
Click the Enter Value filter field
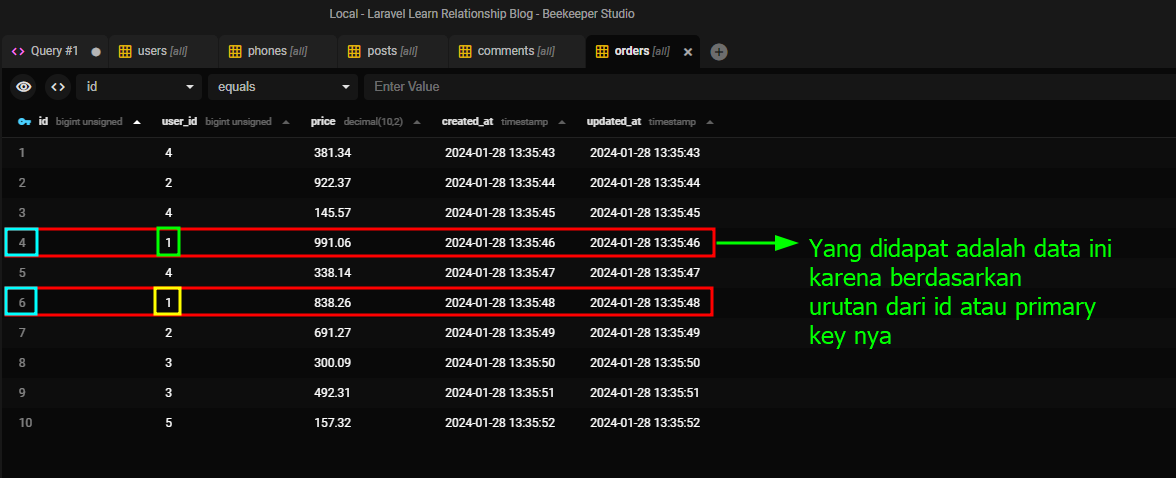tap(760, 87)
